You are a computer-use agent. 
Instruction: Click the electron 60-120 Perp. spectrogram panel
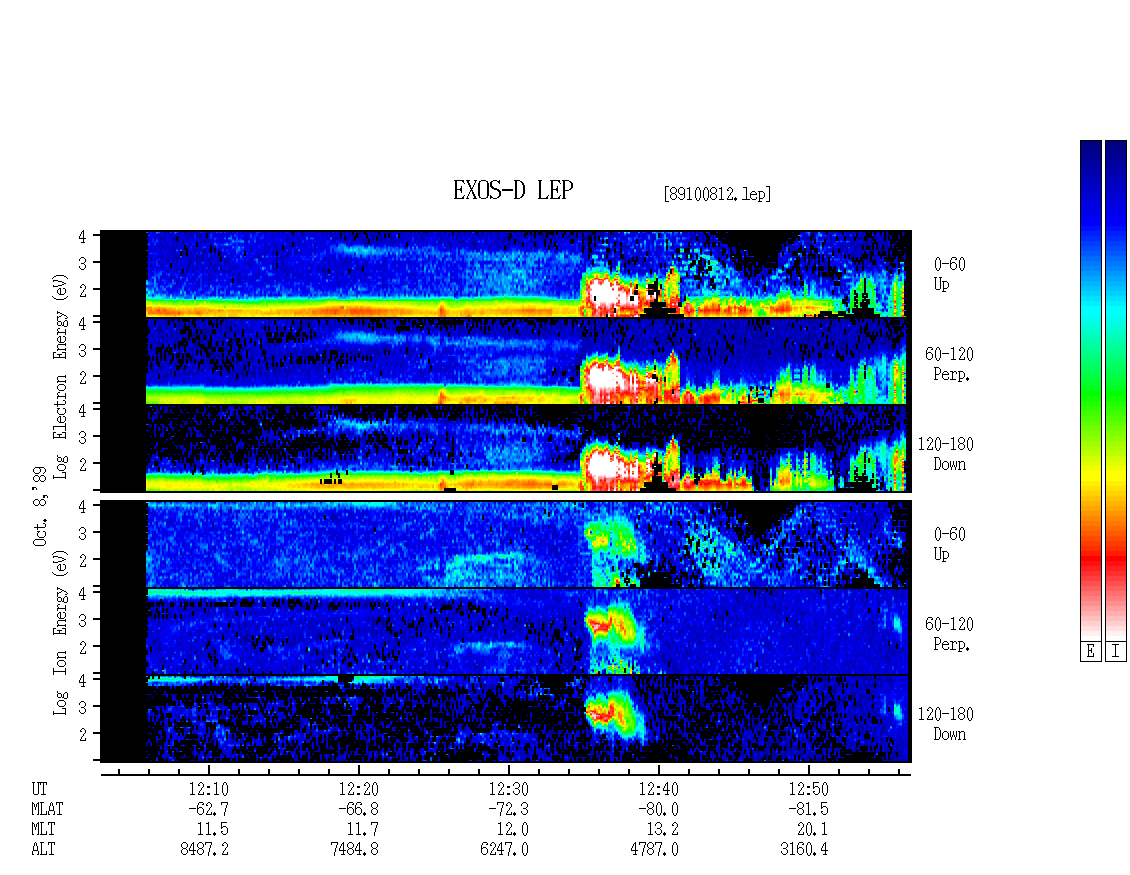point(506,361)
